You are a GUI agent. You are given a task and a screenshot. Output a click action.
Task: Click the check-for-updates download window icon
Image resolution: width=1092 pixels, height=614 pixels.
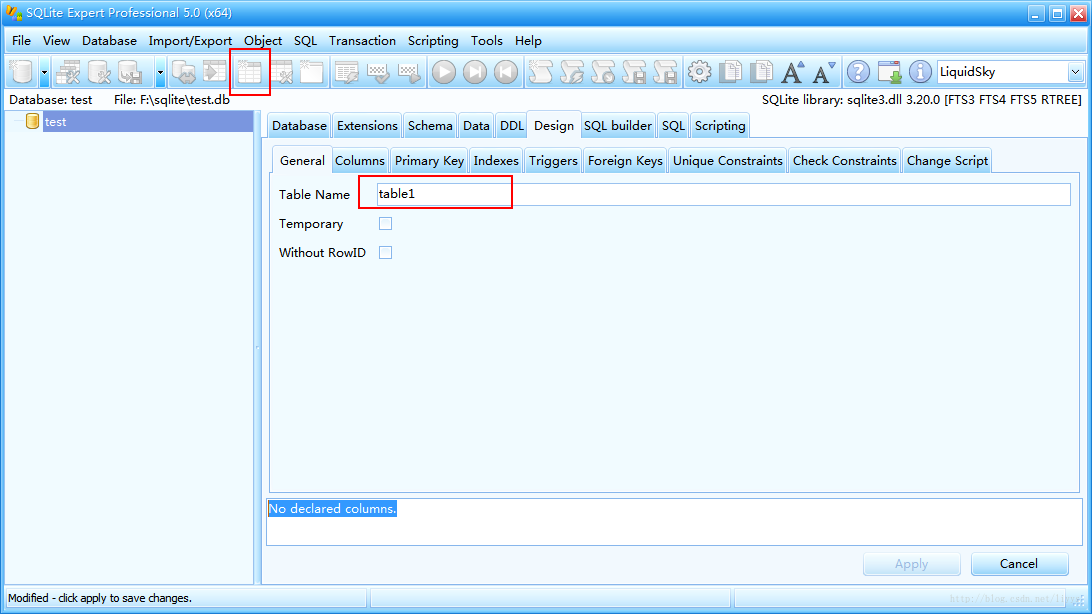coord(889,72)
